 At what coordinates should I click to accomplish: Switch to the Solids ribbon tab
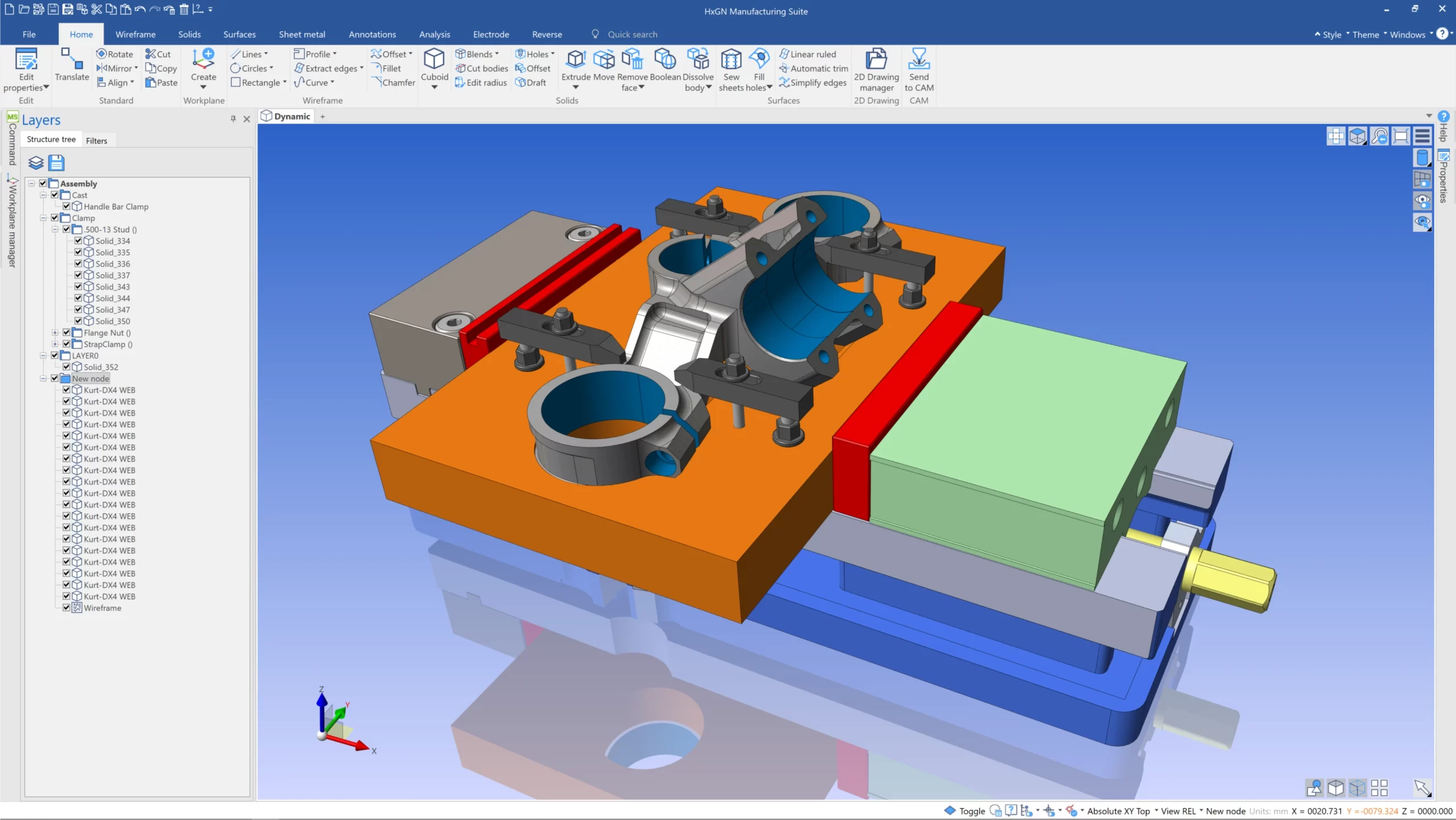tap(189, 34)
